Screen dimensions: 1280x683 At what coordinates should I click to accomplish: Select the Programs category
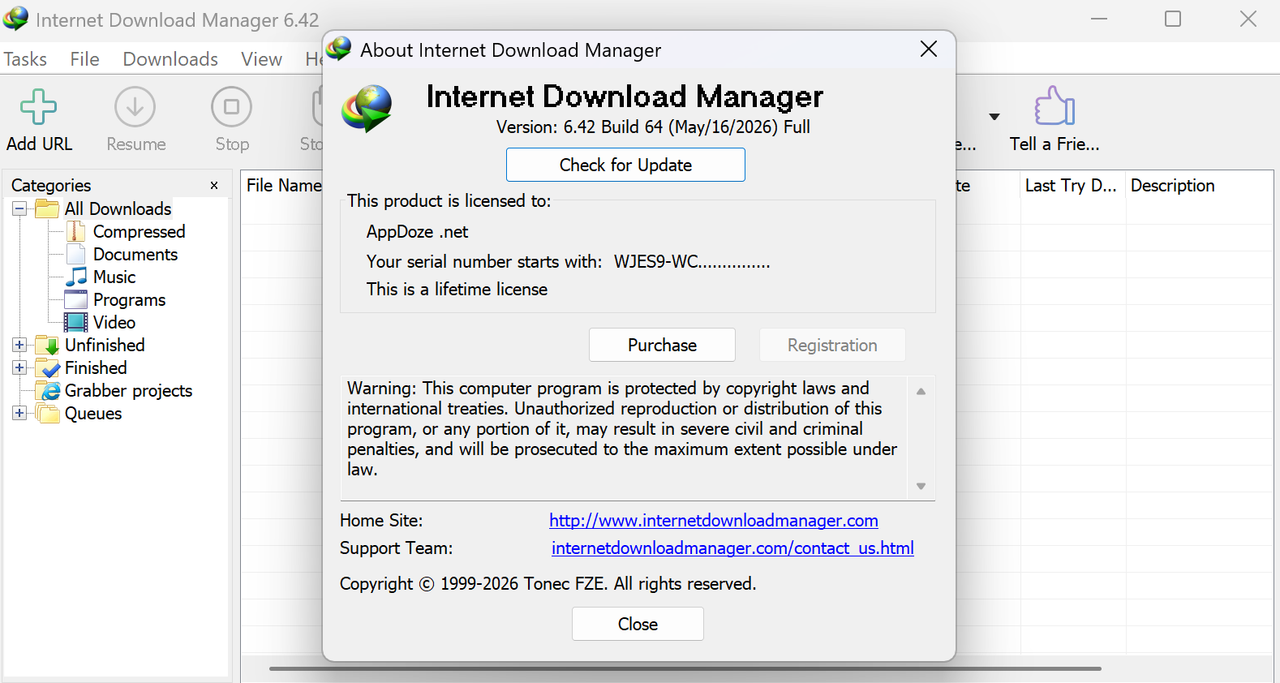point(129,300)
